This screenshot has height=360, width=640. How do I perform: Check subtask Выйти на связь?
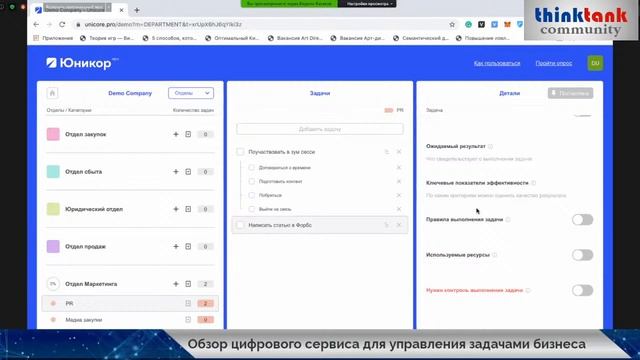tap(251, 209)
